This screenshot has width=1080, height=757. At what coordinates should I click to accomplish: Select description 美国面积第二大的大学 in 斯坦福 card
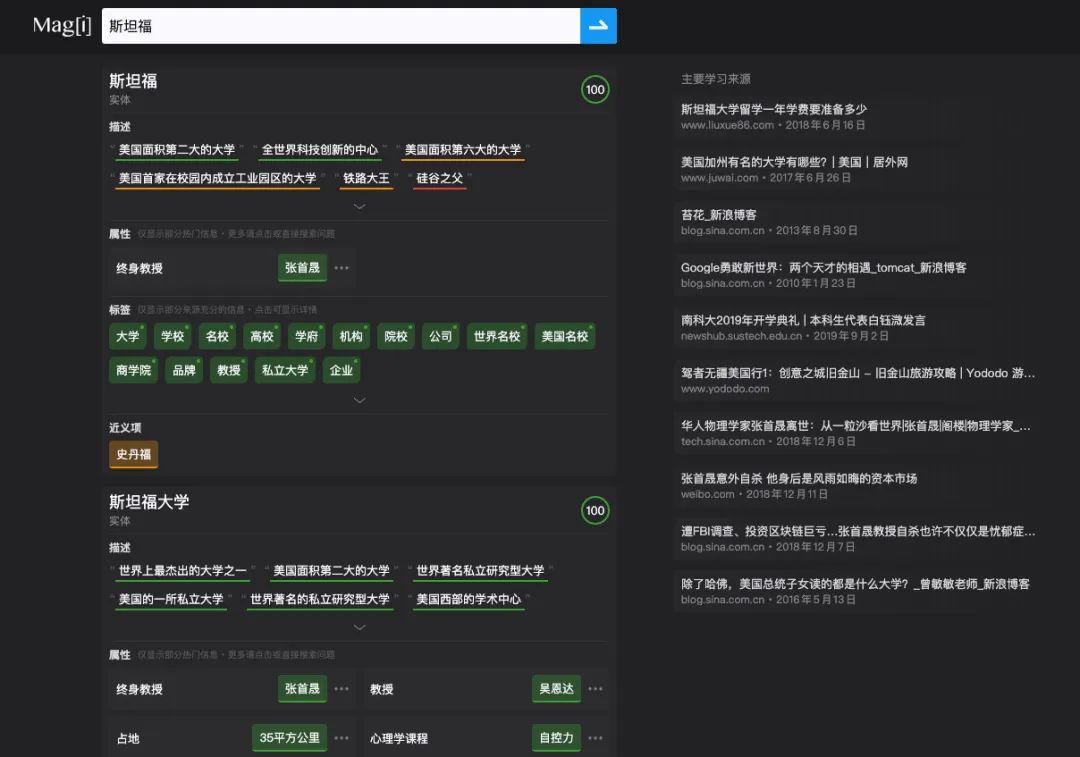coord(176,150)
